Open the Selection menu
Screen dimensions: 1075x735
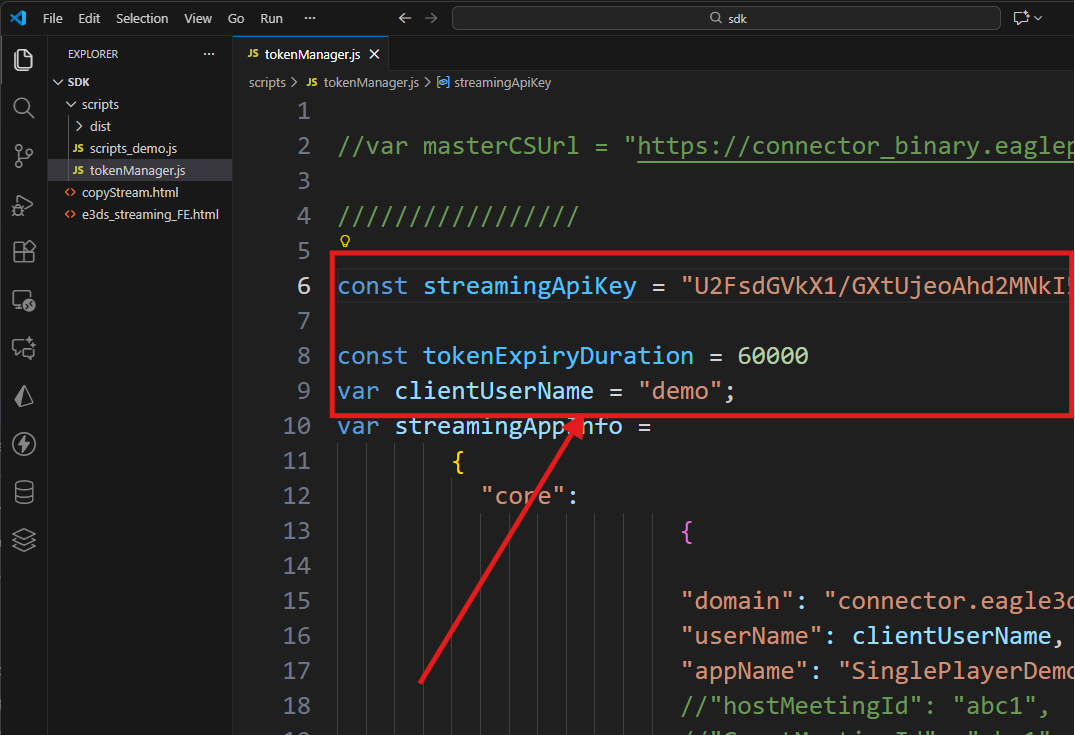tap(142, 18)
